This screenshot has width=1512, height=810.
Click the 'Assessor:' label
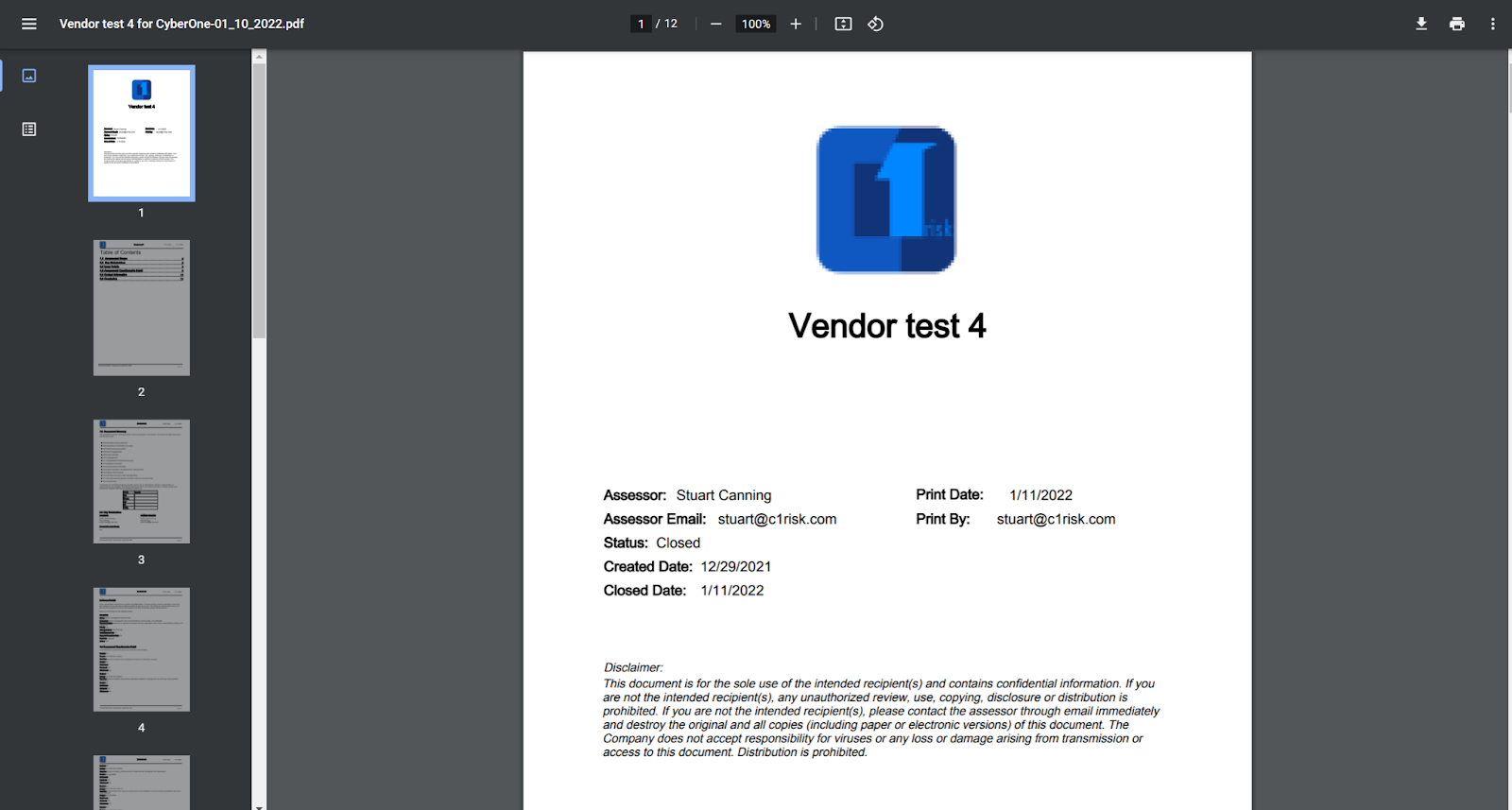tap(635, 495)
